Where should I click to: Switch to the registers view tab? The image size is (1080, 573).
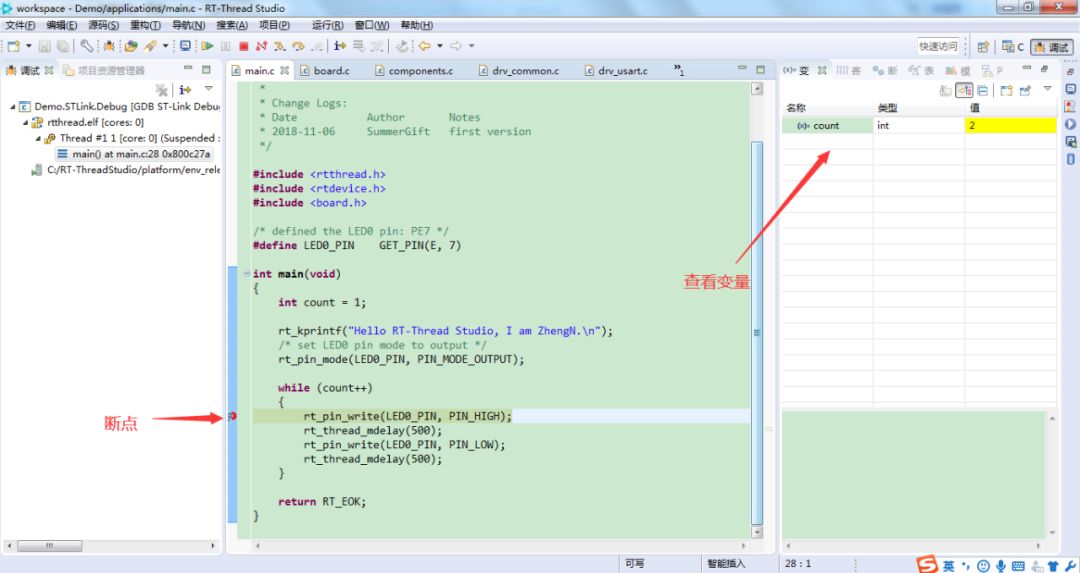point(849,70)
